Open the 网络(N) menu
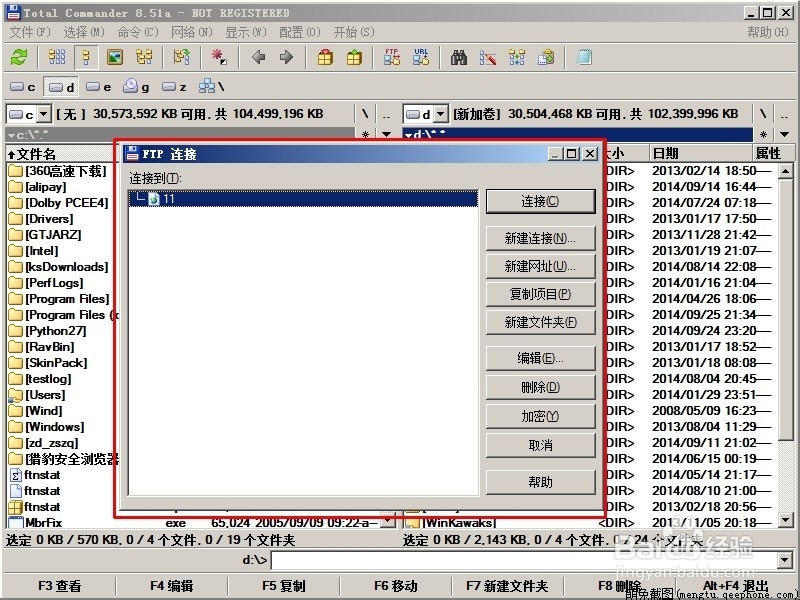The width and height of the screenshot is (800, 600). (192, 32)
